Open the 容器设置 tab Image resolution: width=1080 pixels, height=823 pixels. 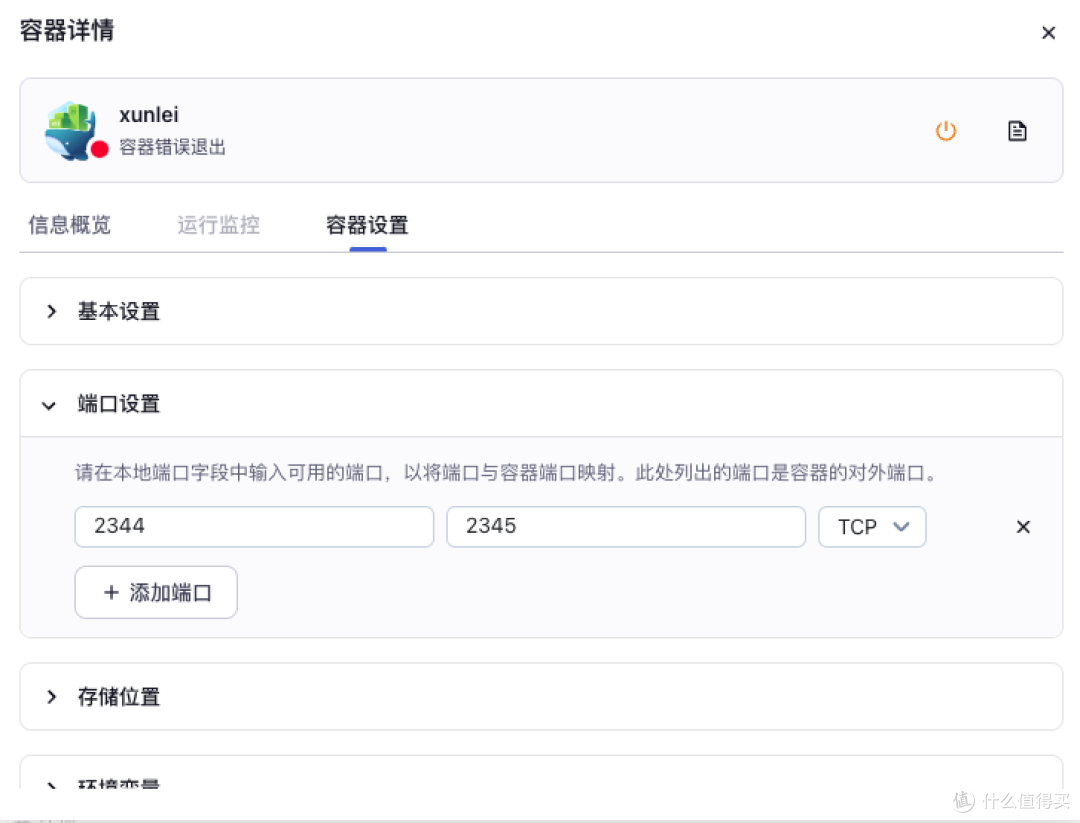tap(367, 225)
